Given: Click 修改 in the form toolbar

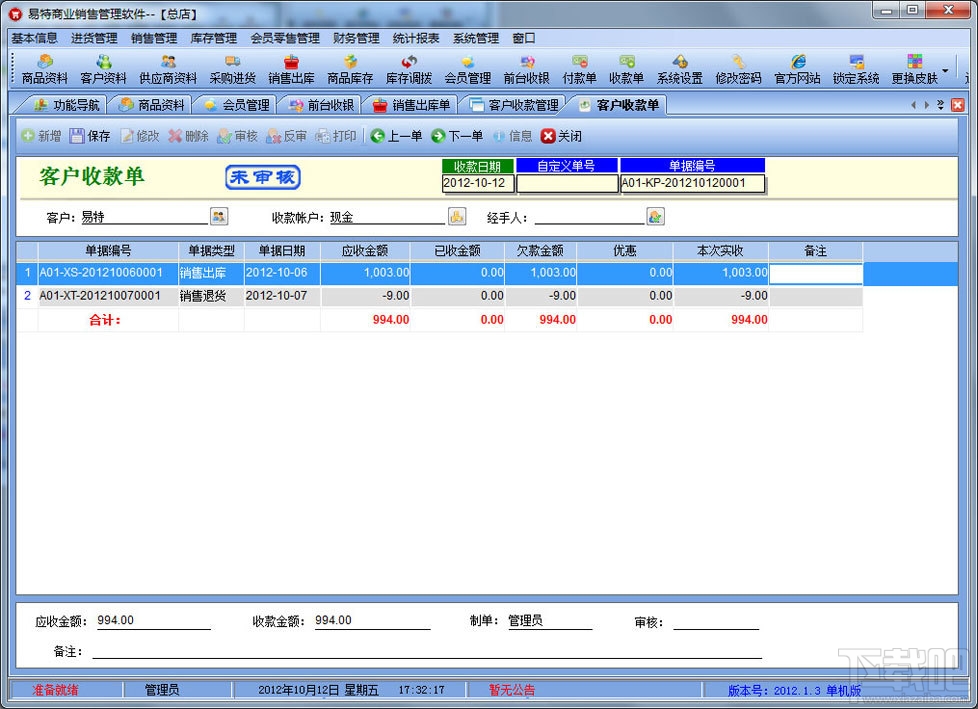Looking at the screenshot, I should pyautogui.click(x=140, y=136).
